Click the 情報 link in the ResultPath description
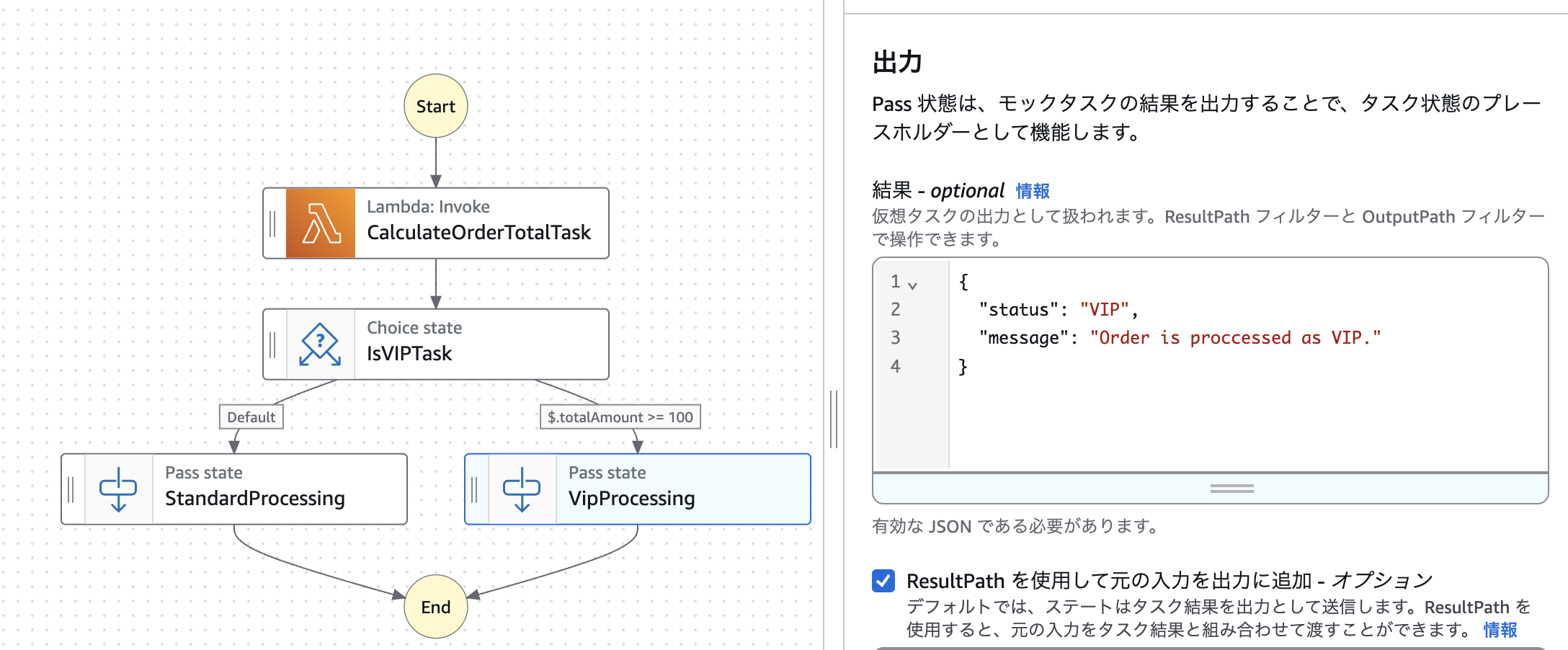 1501,630
